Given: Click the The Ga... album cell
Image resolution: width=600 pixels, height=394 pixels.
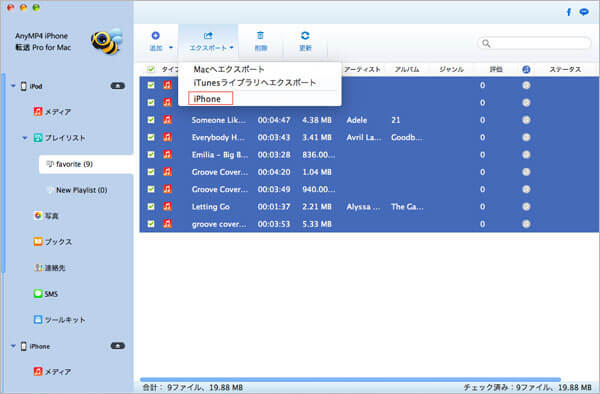Looking at the screenshot, I should coord(407,207).
